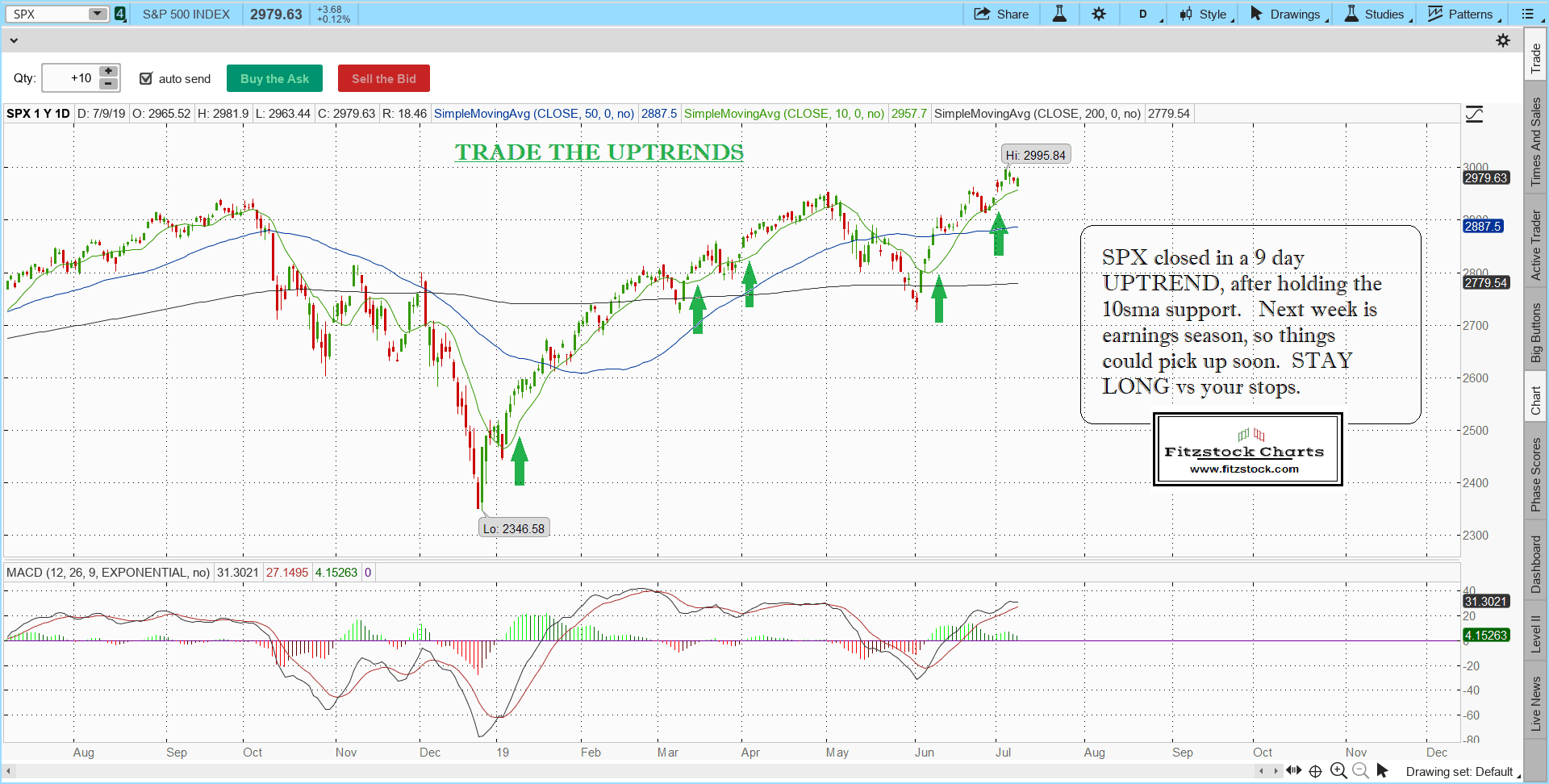Open the D timeframe dropdown

(1144, 14)
